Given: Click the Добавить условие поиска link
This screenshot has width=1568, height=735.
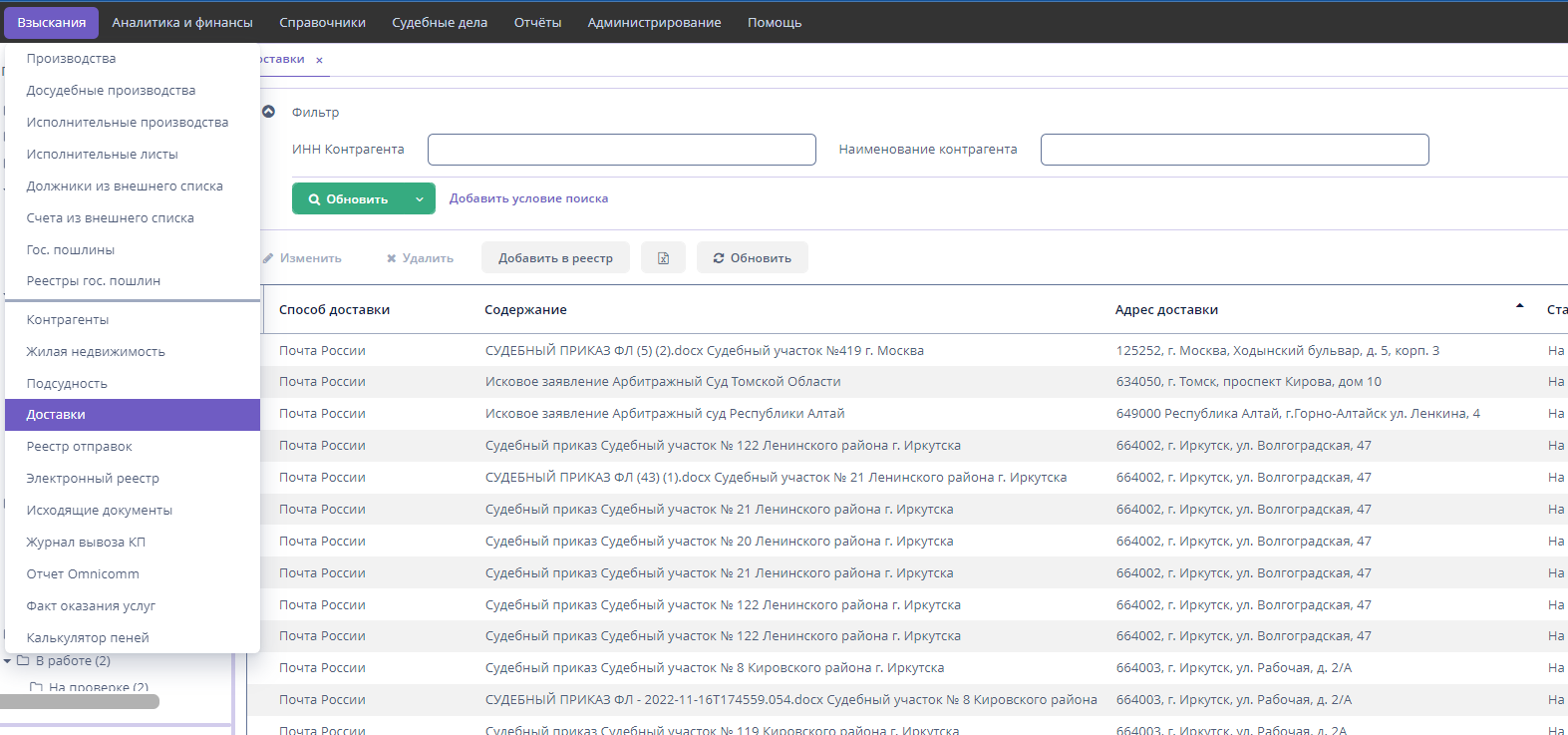Looking at the screenshot, I should pyautogui.click(x=528, y=199).
